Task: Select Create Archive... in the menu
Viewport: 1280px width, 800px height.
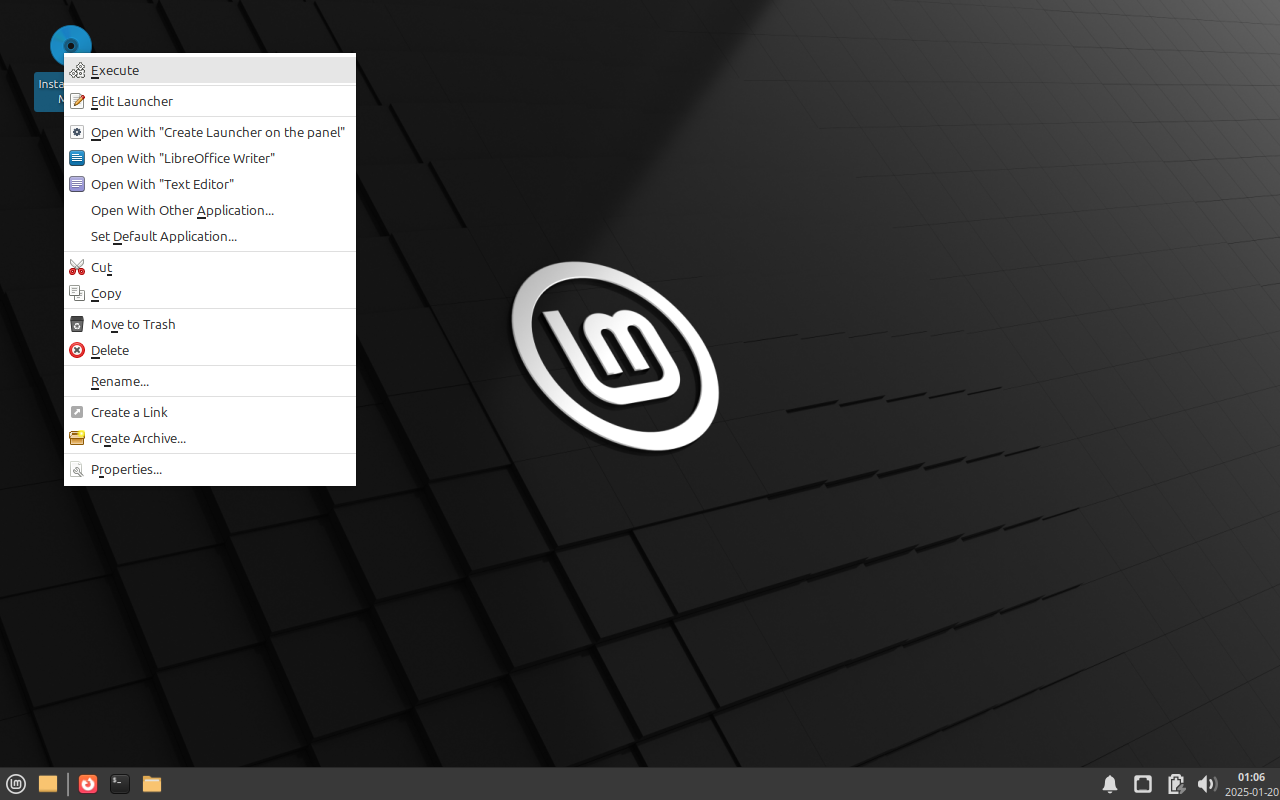Action: [x=210, y=438]
